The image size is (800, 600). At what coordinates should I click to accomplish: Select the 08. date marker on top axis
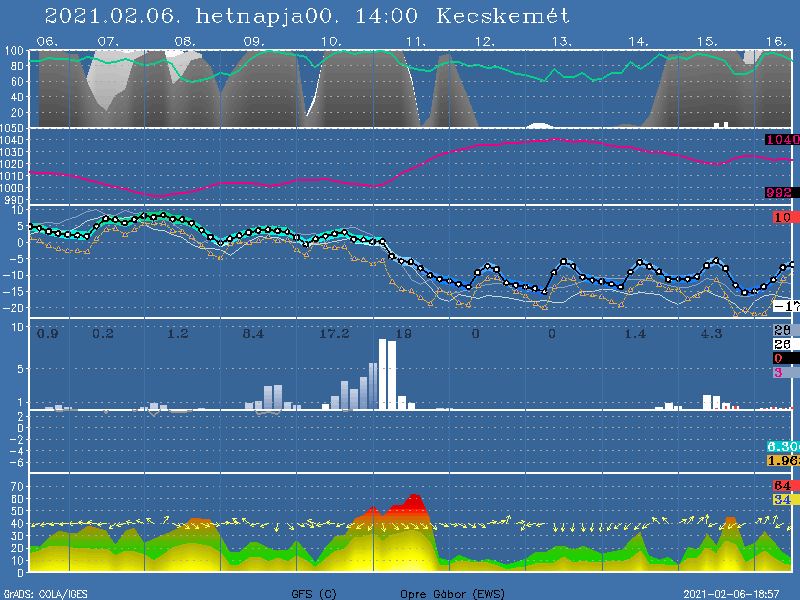[x=184, y=41]
